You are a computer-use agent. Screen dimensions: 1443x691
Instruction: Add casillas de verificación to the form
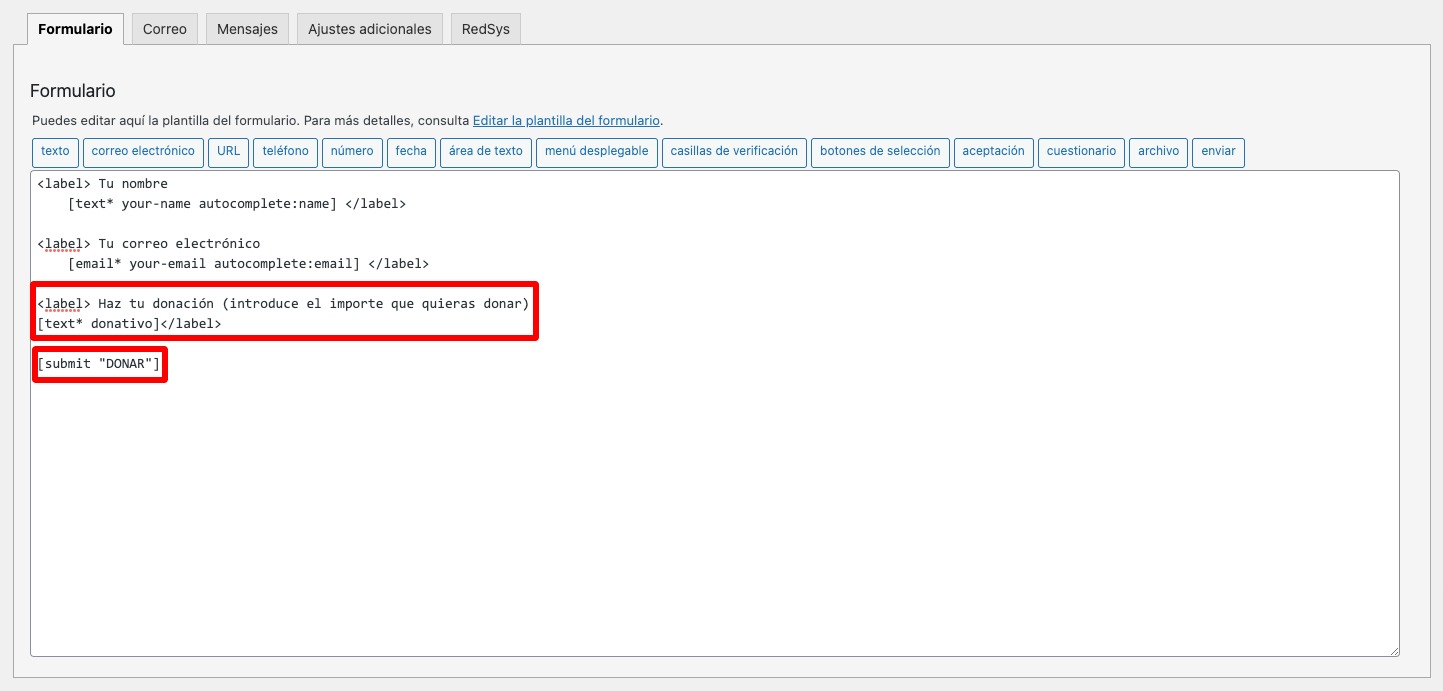click(734, 152)
